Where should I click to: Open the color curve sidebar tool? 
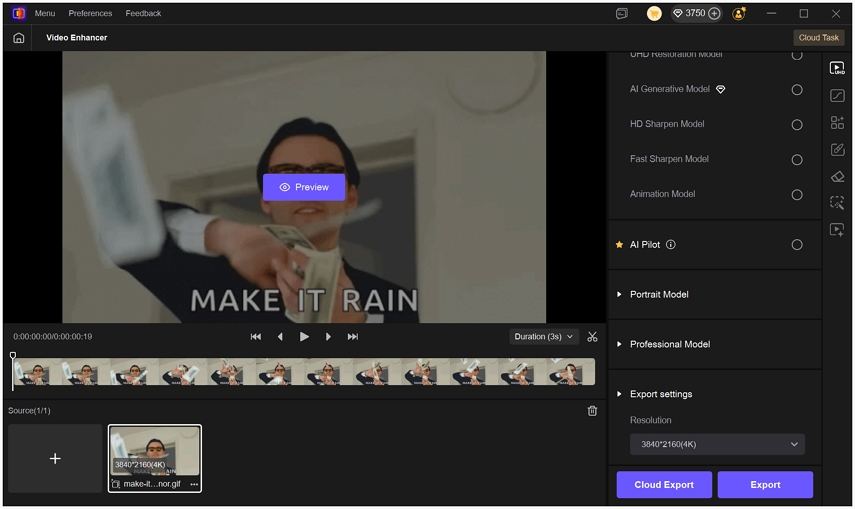click(x=837, y=95)
